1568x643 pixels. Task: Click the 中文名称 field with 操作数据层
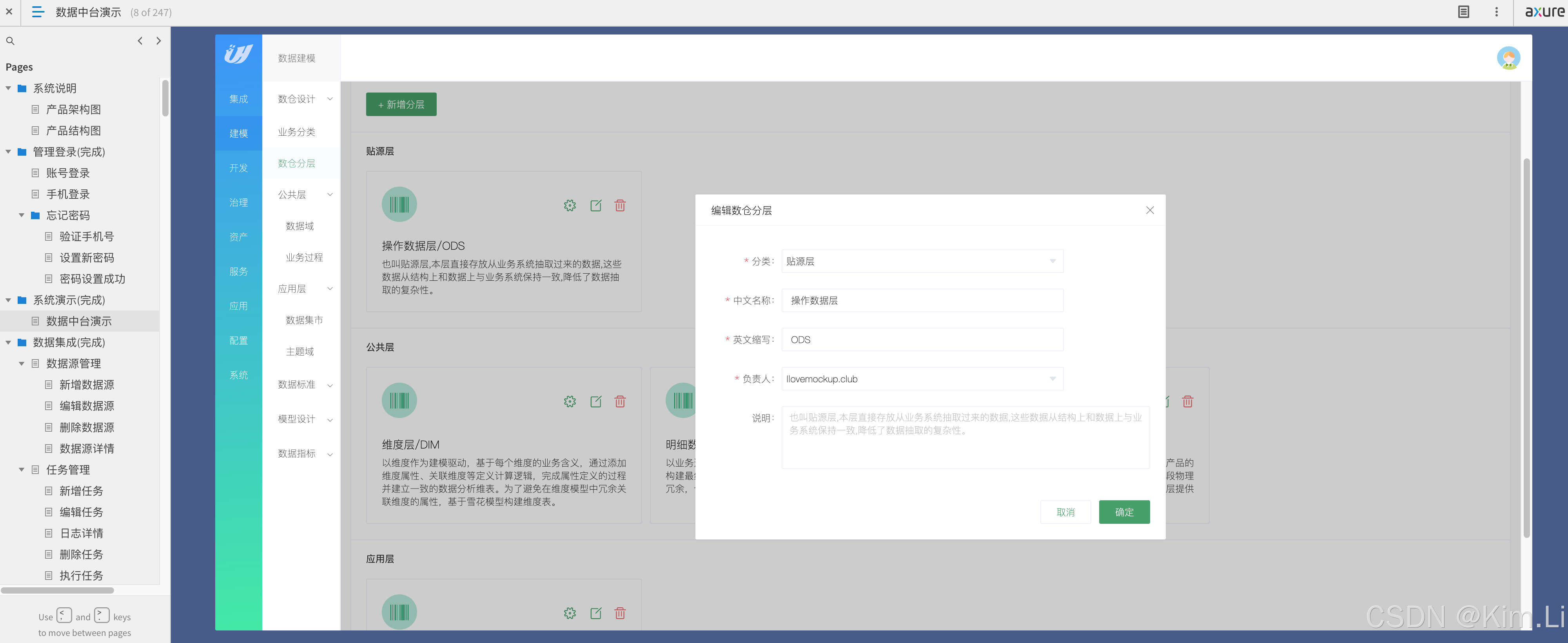(x=922, y=301)
